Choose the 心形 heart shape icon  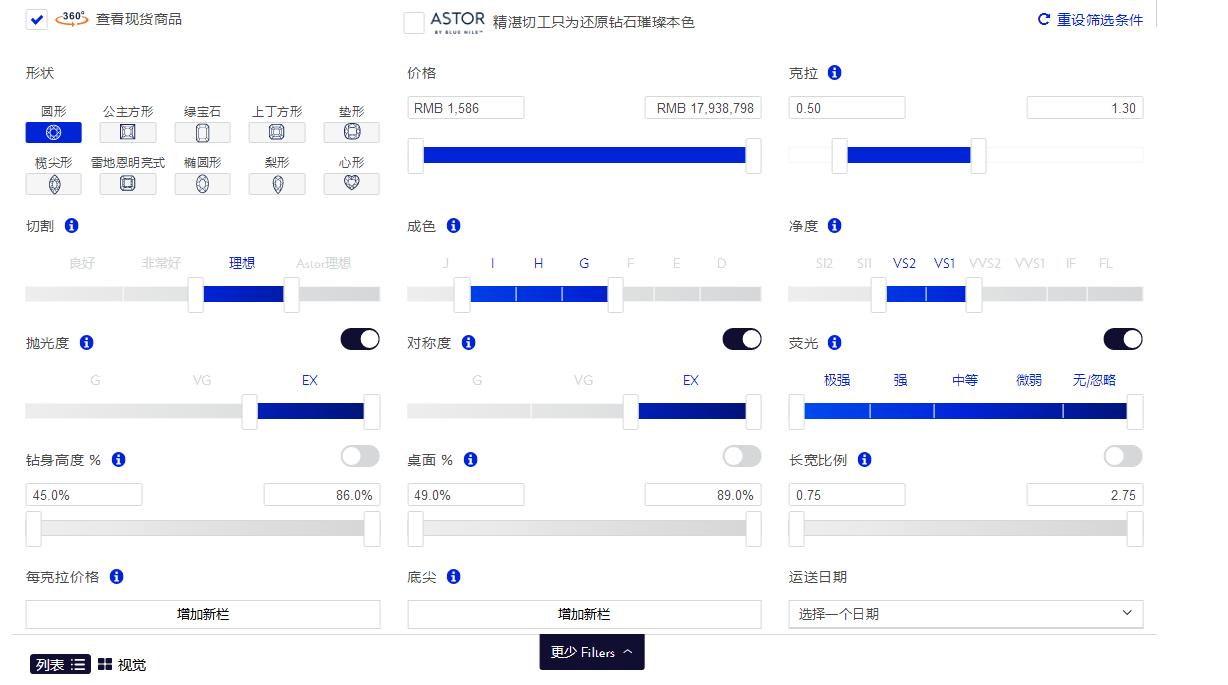pos(351,183)
